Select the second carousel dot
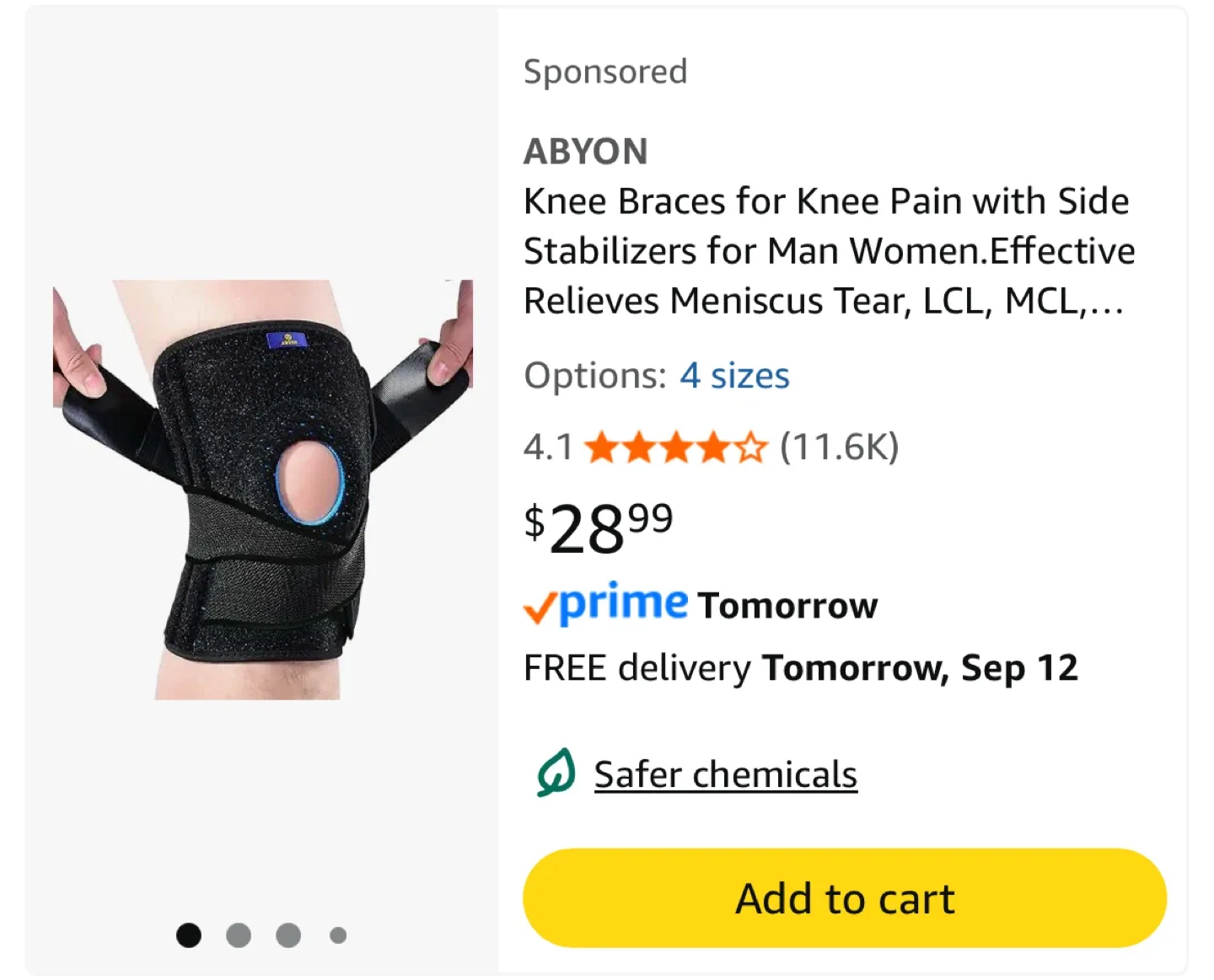The image size is (1214, 980). pyautogui.click(x=239, y=935)
